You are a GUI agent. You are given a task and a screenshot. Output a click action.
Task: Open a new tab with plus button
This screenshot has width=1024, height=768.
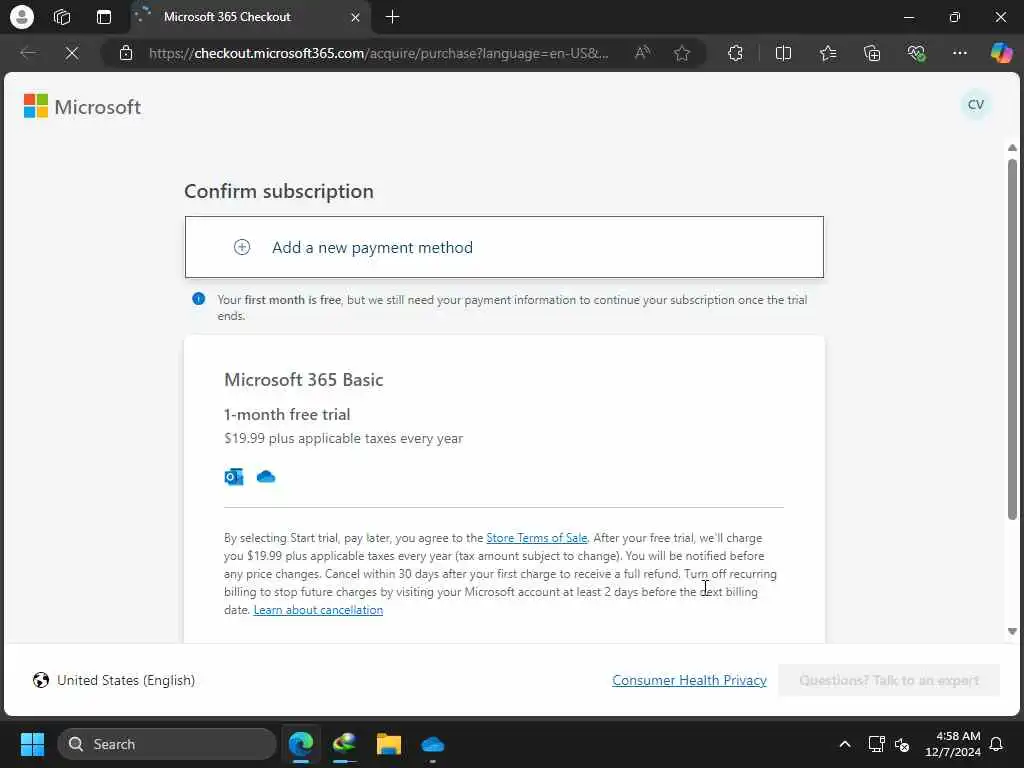pyautogui.click(x=392, y=17)
